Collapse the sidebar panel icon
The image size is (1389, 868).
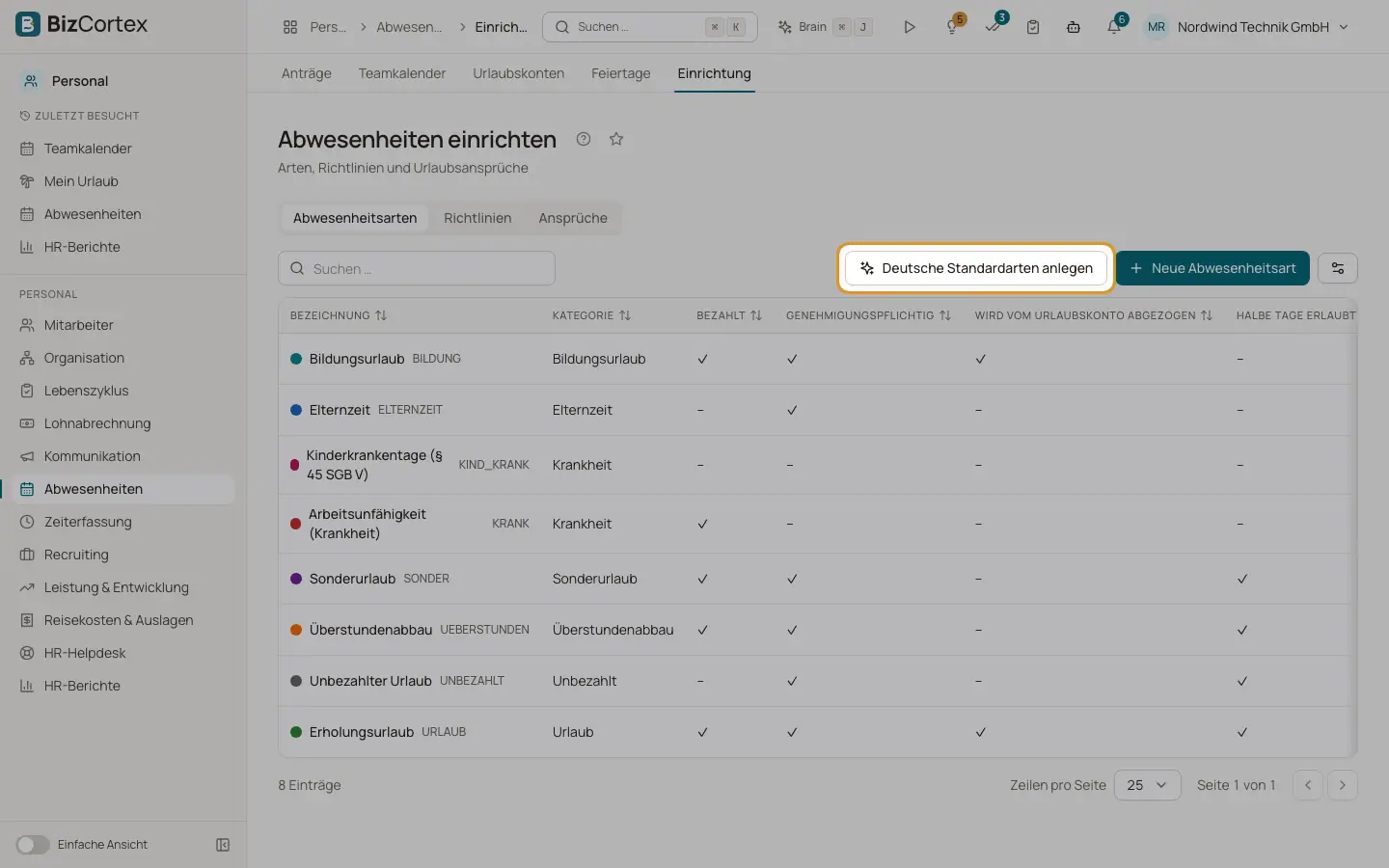pos(223,845)
